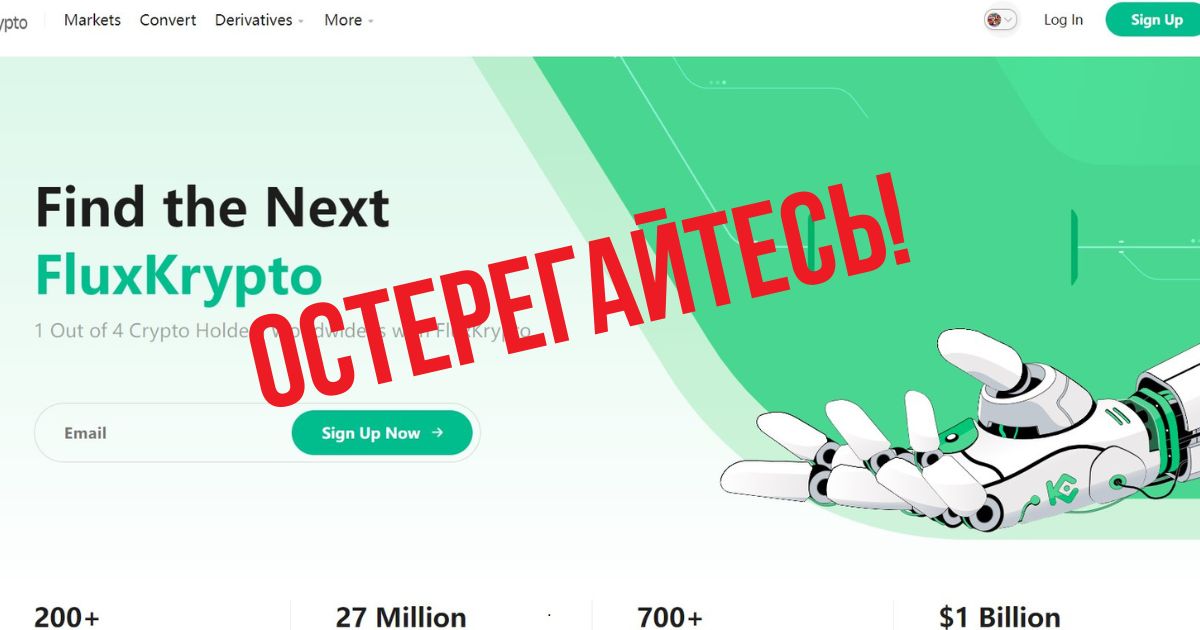The width and height of the screenshot is (1200, 630).
Task: Click the $1 Billion statistic
Action: (1000, 617)
